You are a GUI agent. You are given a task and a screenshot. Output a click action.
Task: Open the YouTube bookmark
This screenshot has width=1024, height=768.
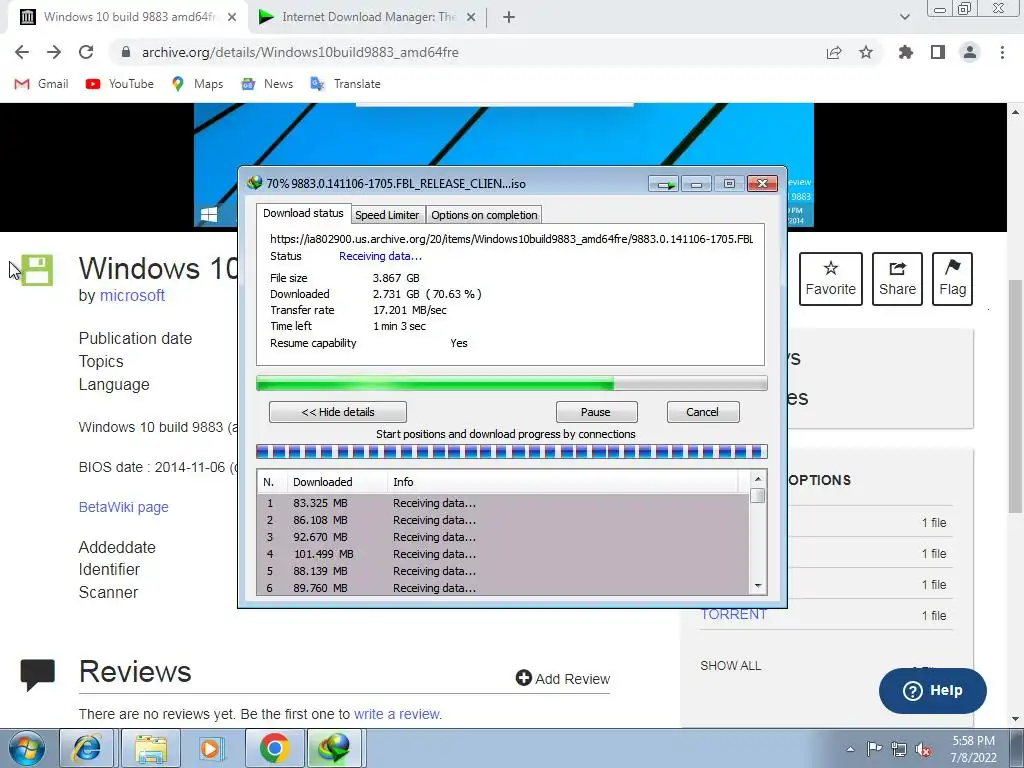tap(120, 84)
